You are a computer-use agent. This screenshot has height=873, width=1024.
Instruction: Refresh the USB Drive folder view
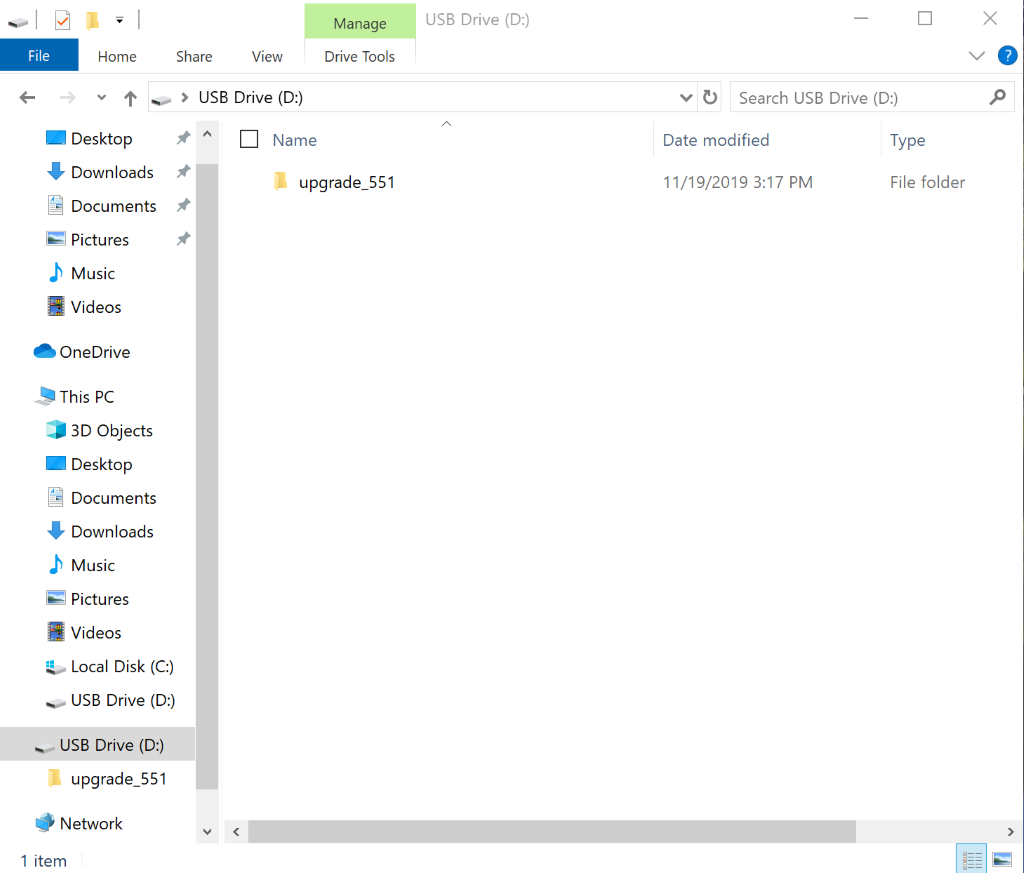point(710,97)
